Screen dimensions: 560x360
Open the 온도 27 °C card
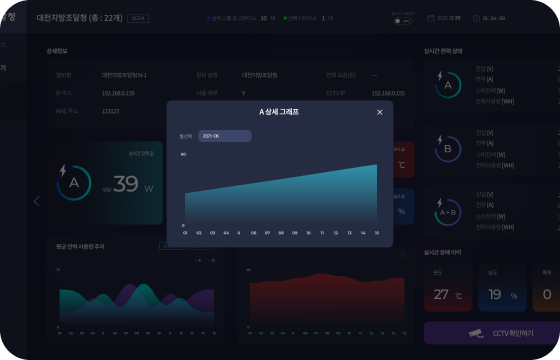[448, 288]
